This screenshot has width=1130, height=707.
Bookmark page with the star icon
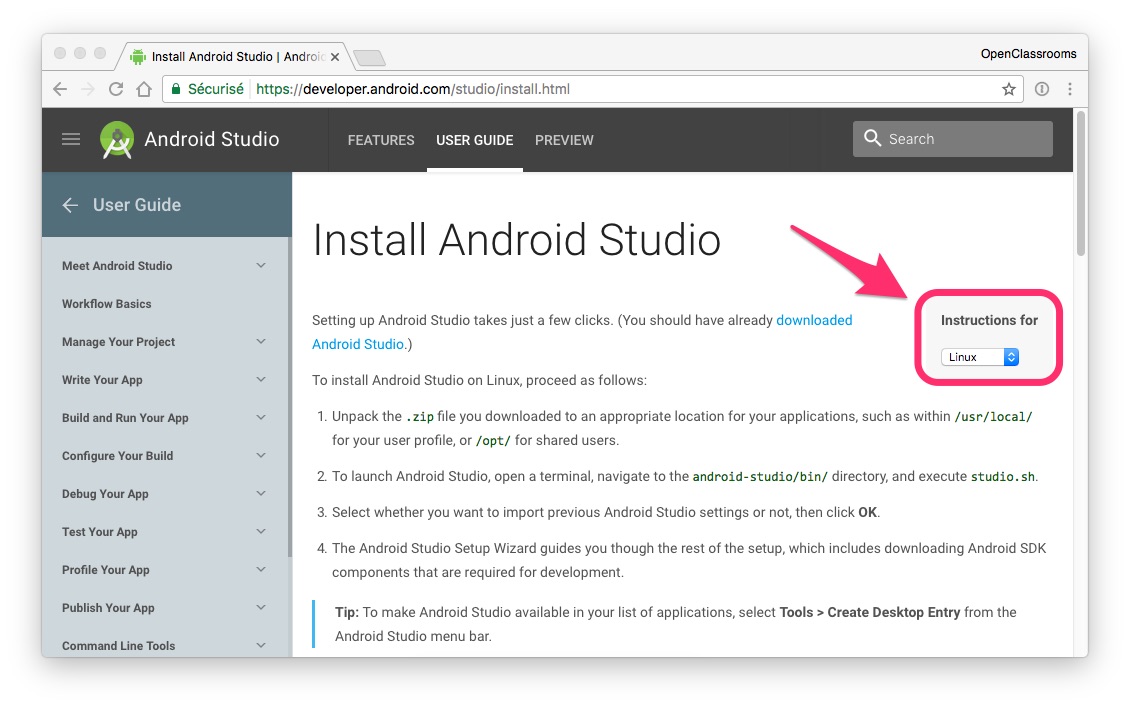pyautogui.click(x=1008, y=89)
